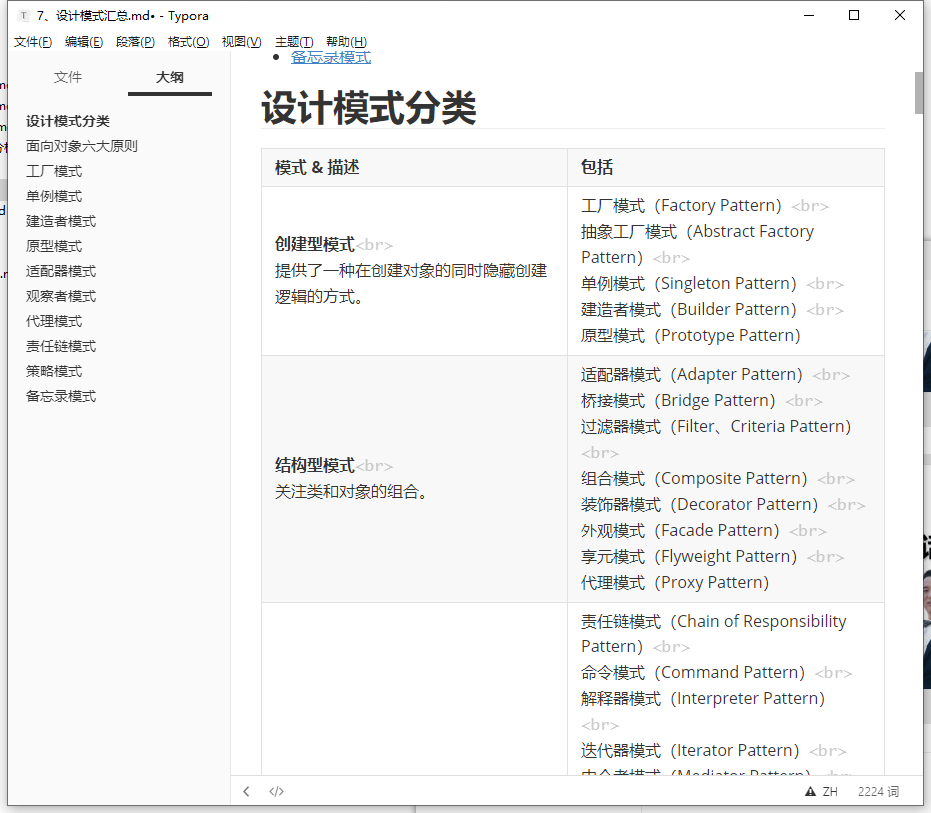Jump to 责任链模式 in the outline
The width and height of the screenshot is (931, 813).
click(61, 346)
